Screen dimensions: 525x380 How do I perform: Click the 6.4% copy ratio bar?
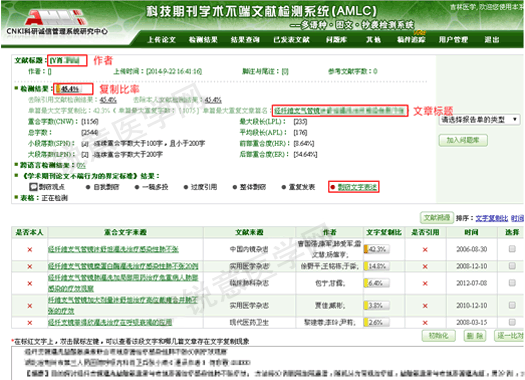tap(377, 283)
